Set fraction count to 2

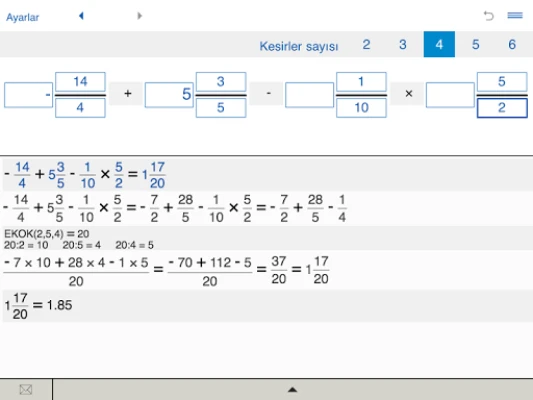point(366,45)
